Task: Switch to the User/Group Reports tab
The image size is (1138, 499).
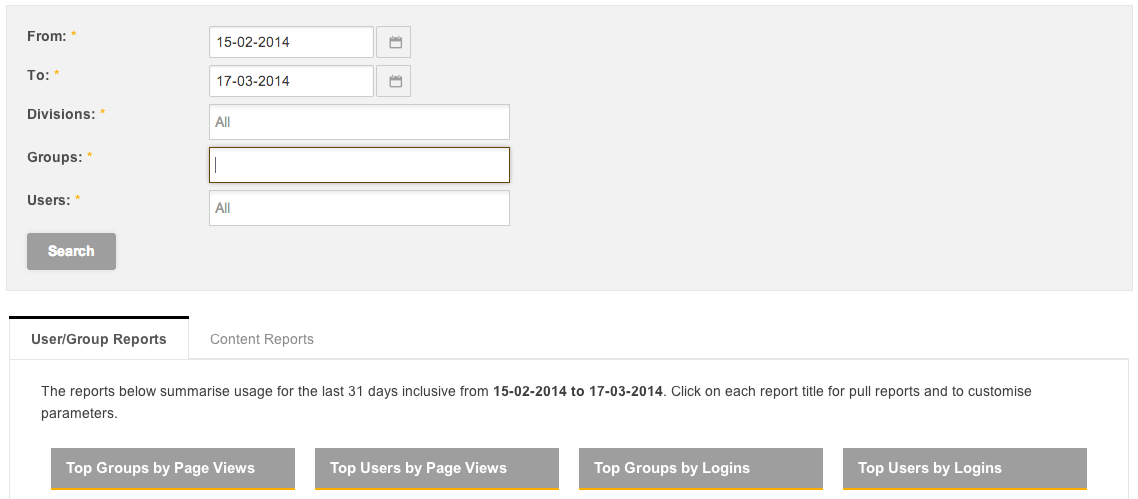Action: [99, 339]
